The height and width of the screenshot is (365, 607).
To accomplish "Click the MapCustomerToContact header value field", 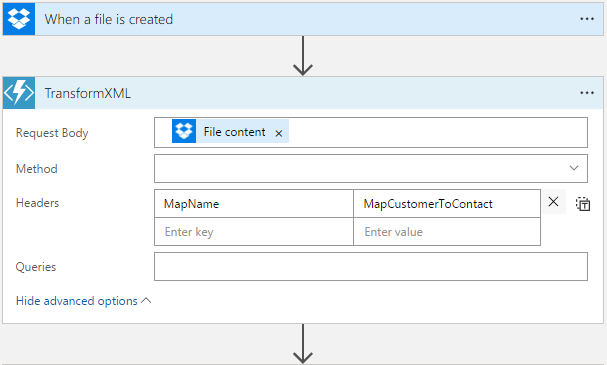I will [x=447, y=204].
